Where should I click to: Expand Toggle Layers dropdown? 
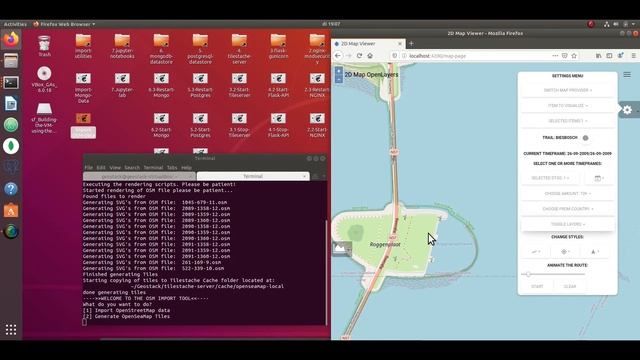click(x=567, y=224)
